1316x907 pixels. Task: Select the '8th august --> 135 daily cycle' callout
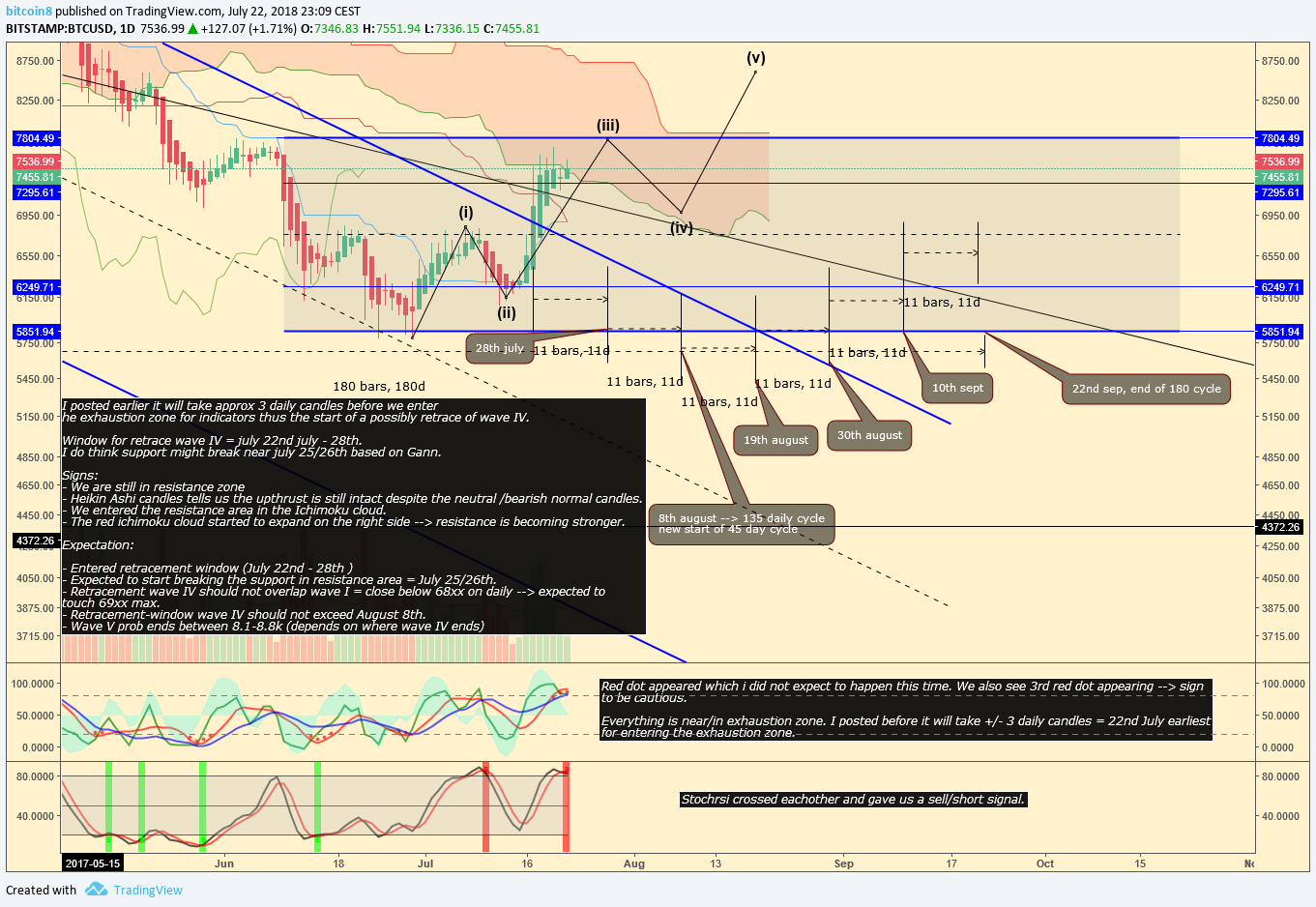742,524
